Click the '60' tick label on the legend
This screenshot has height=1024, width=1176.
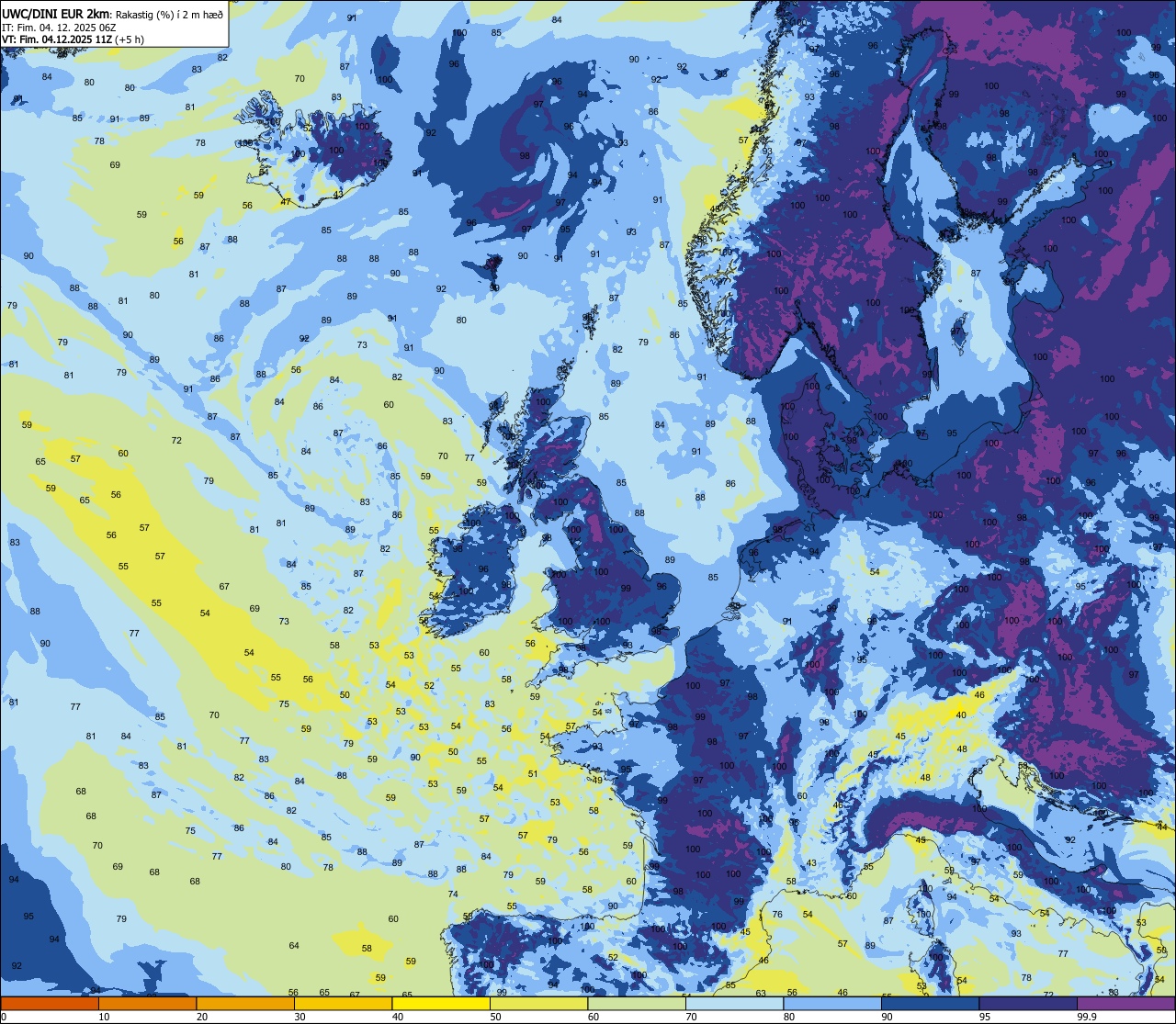pyautogui.click(x=594, y=1017)
